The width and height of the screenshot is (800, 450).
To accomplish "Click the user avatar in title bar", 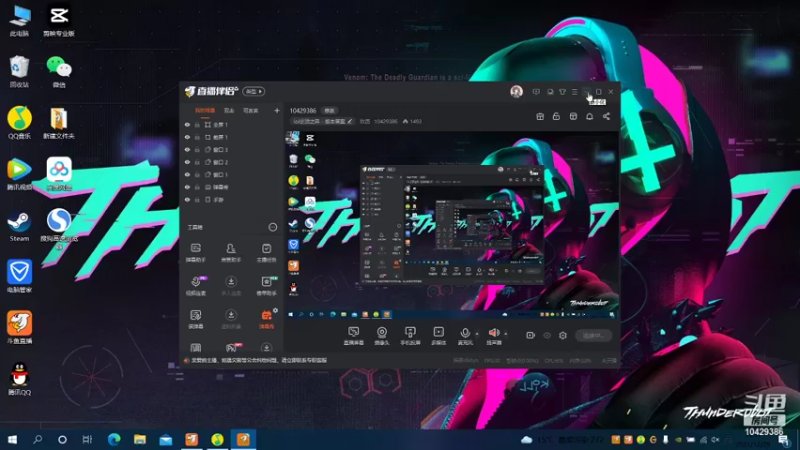I will tap(516, 92).
